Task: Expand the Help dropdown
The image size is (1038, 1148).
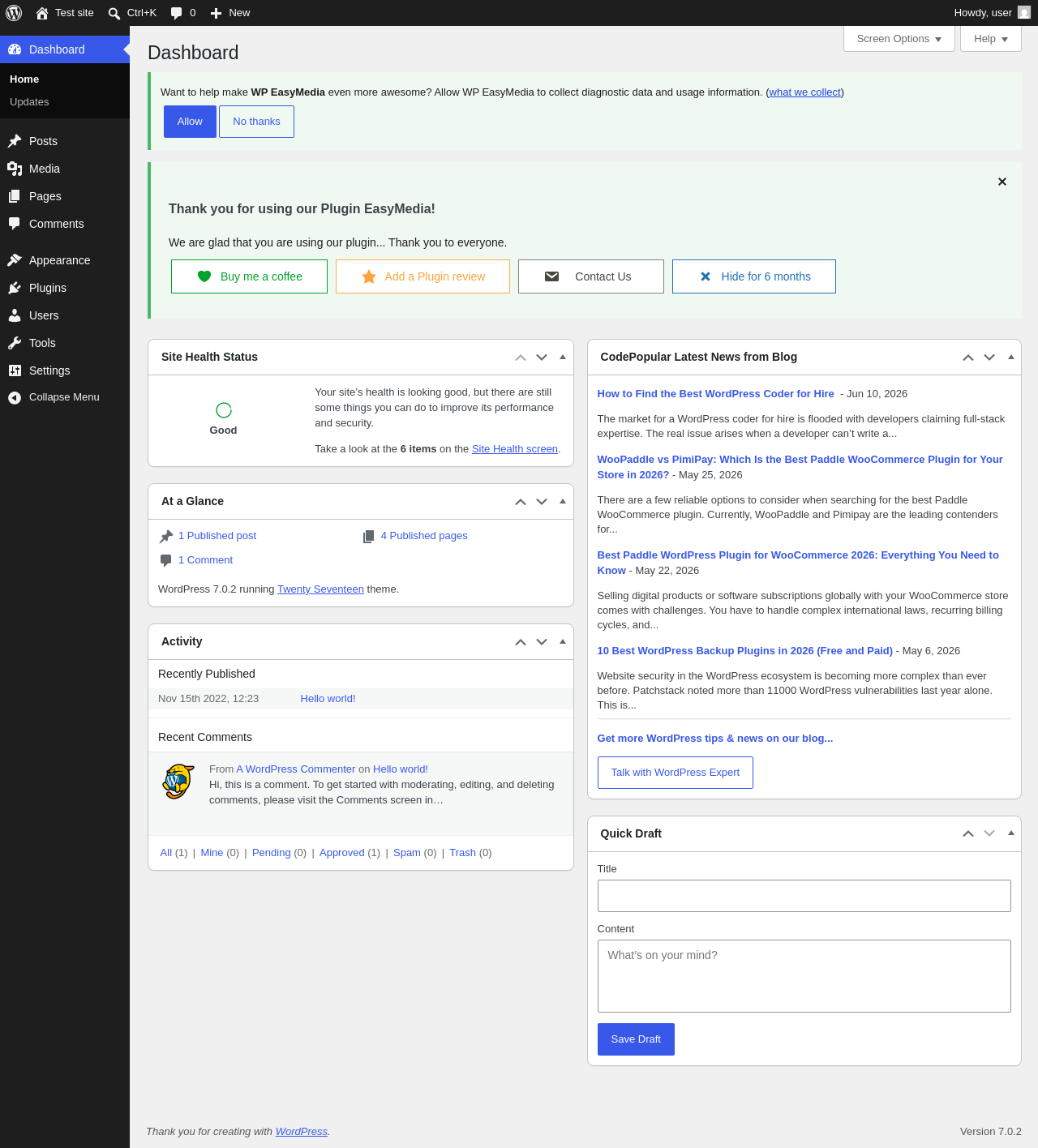Action: 991,39
